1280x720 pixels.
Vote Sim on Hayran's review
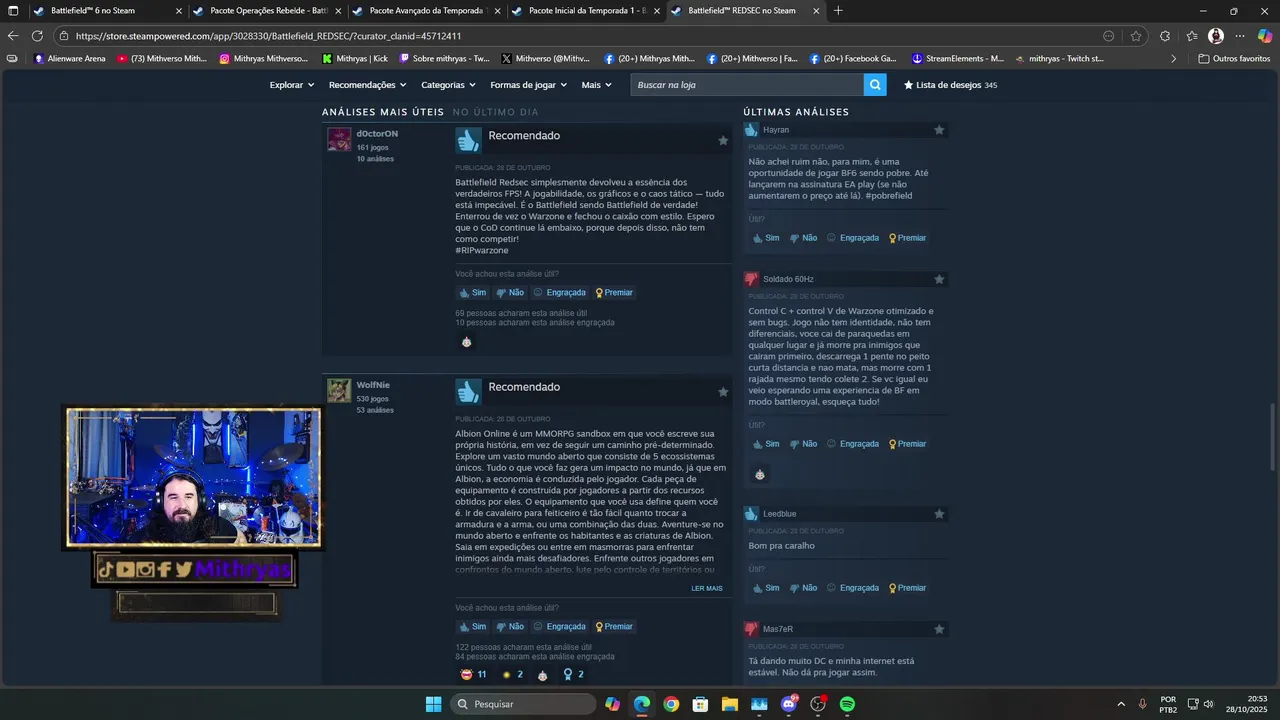[765, 238]
